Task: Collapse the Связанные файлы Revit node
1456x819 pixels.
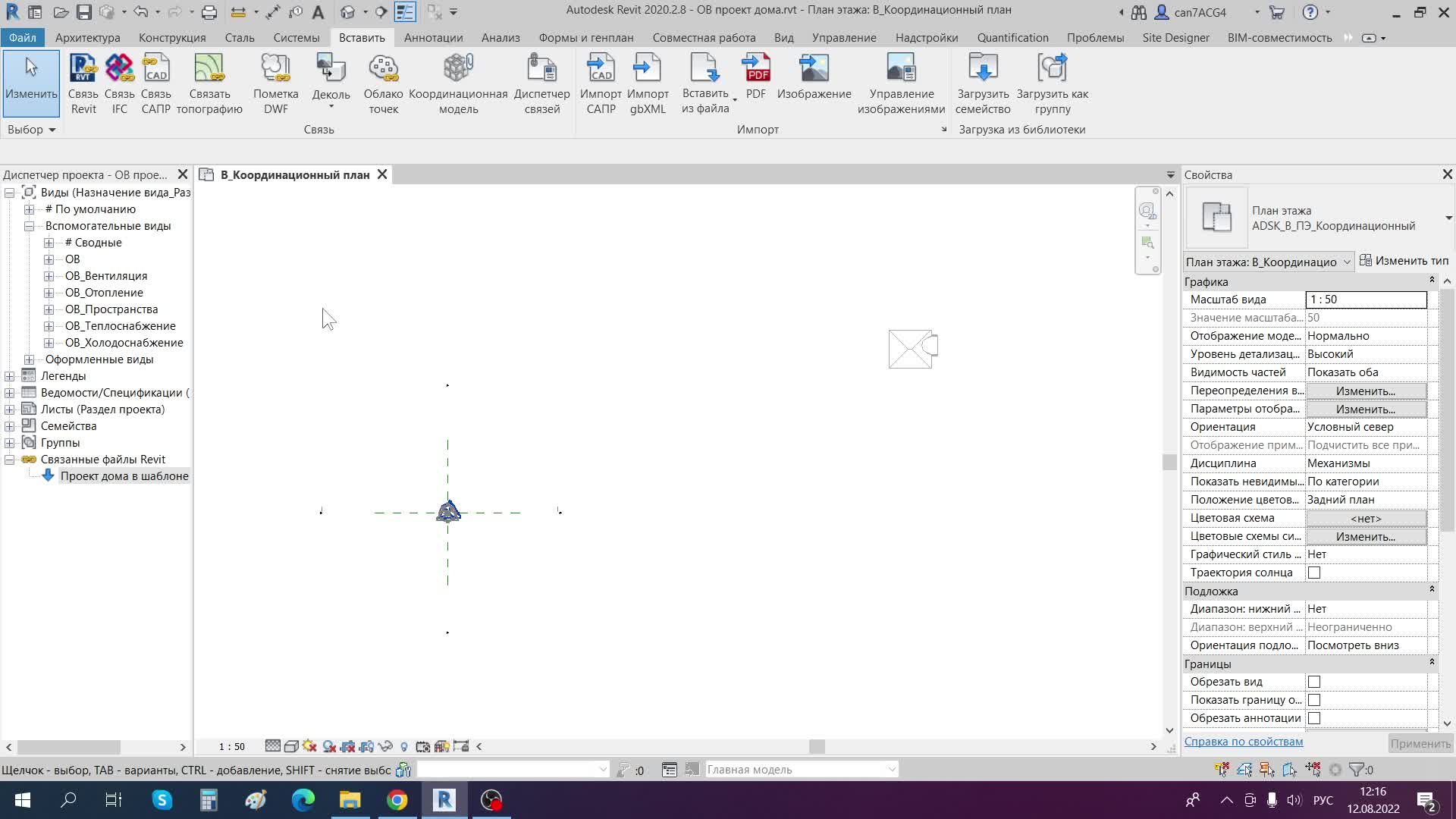Action: 9,460
